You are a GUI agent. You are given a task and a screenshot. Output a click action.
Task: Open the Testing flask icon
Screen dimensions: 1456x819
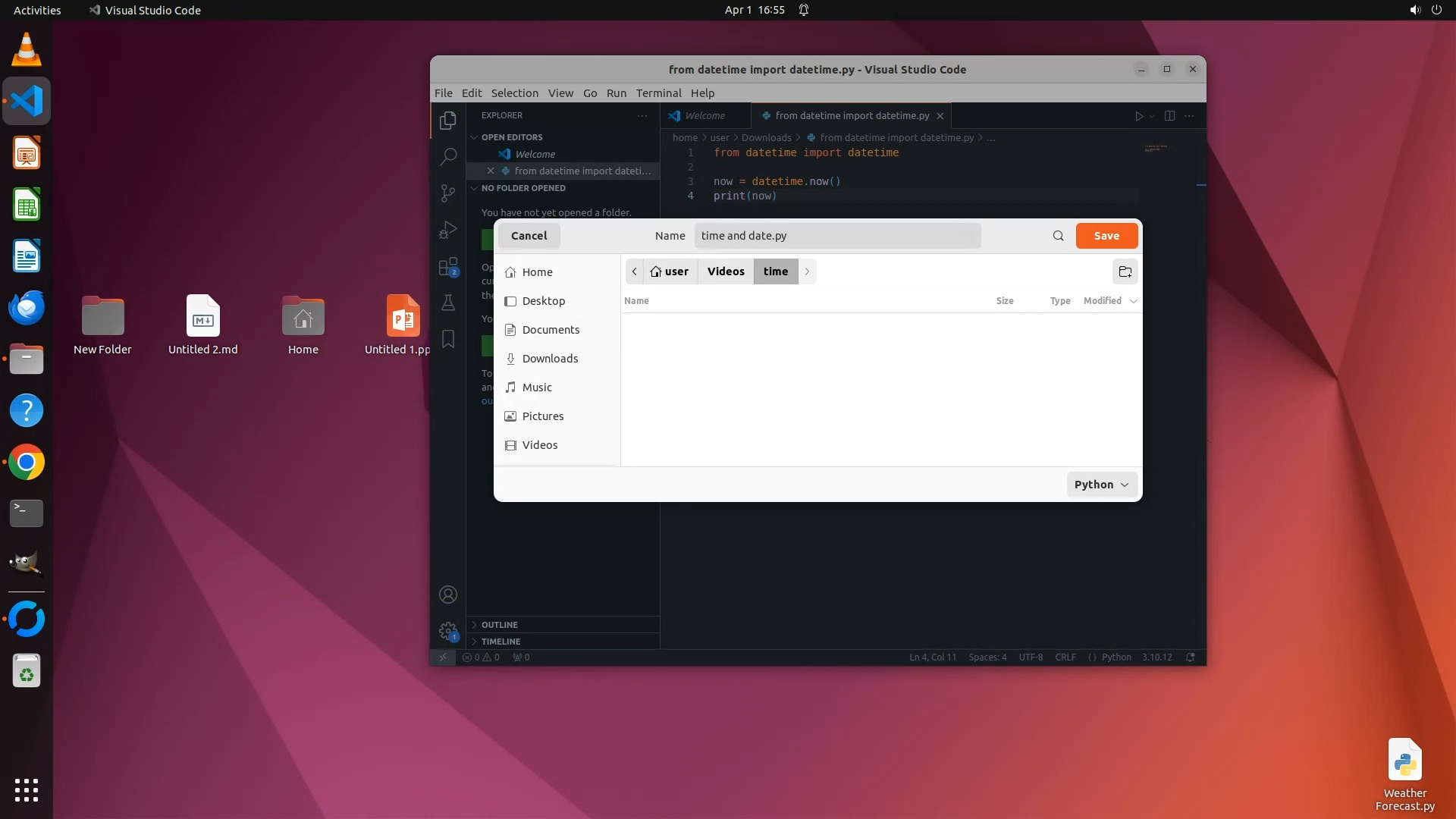pyautogui.click(x=448, y=303)
